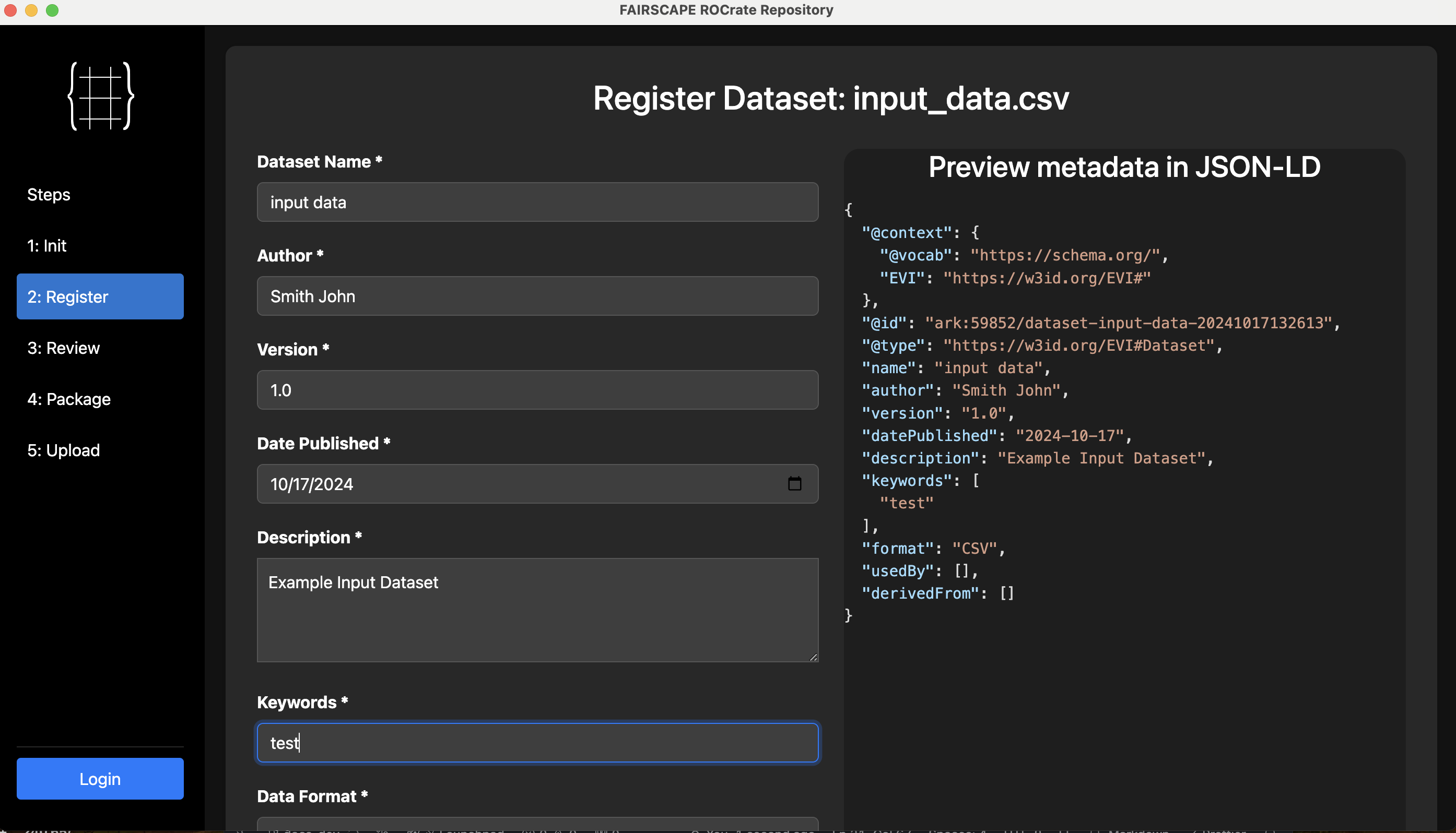Click the Login button
1456x833 pixels.
[100, 779]
